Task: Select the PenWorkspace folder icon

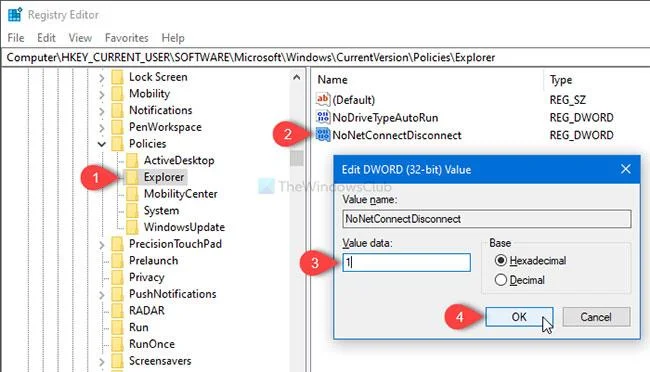Action: tap(118, 127)
